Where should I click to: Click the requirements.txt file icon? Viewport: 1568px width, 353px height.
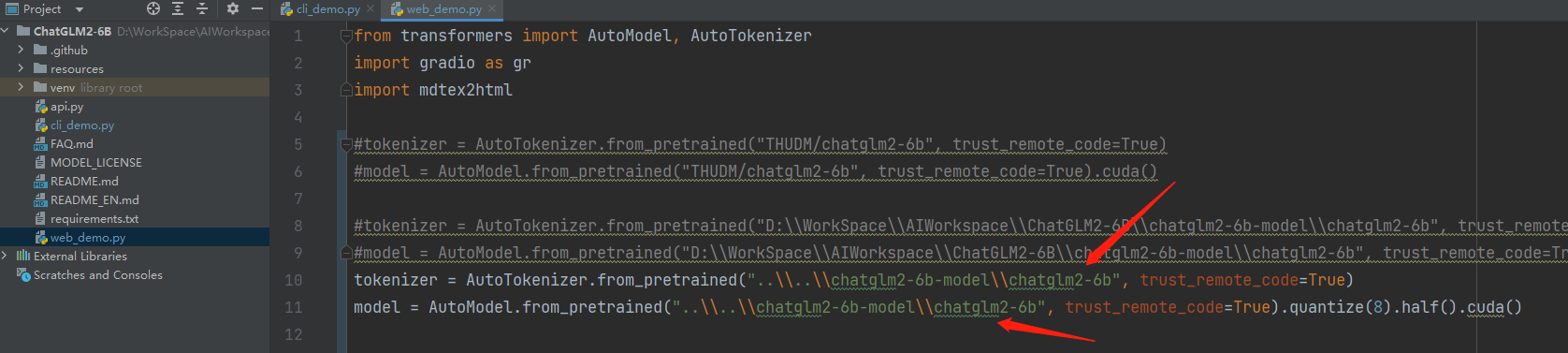(x=40, y=218)
